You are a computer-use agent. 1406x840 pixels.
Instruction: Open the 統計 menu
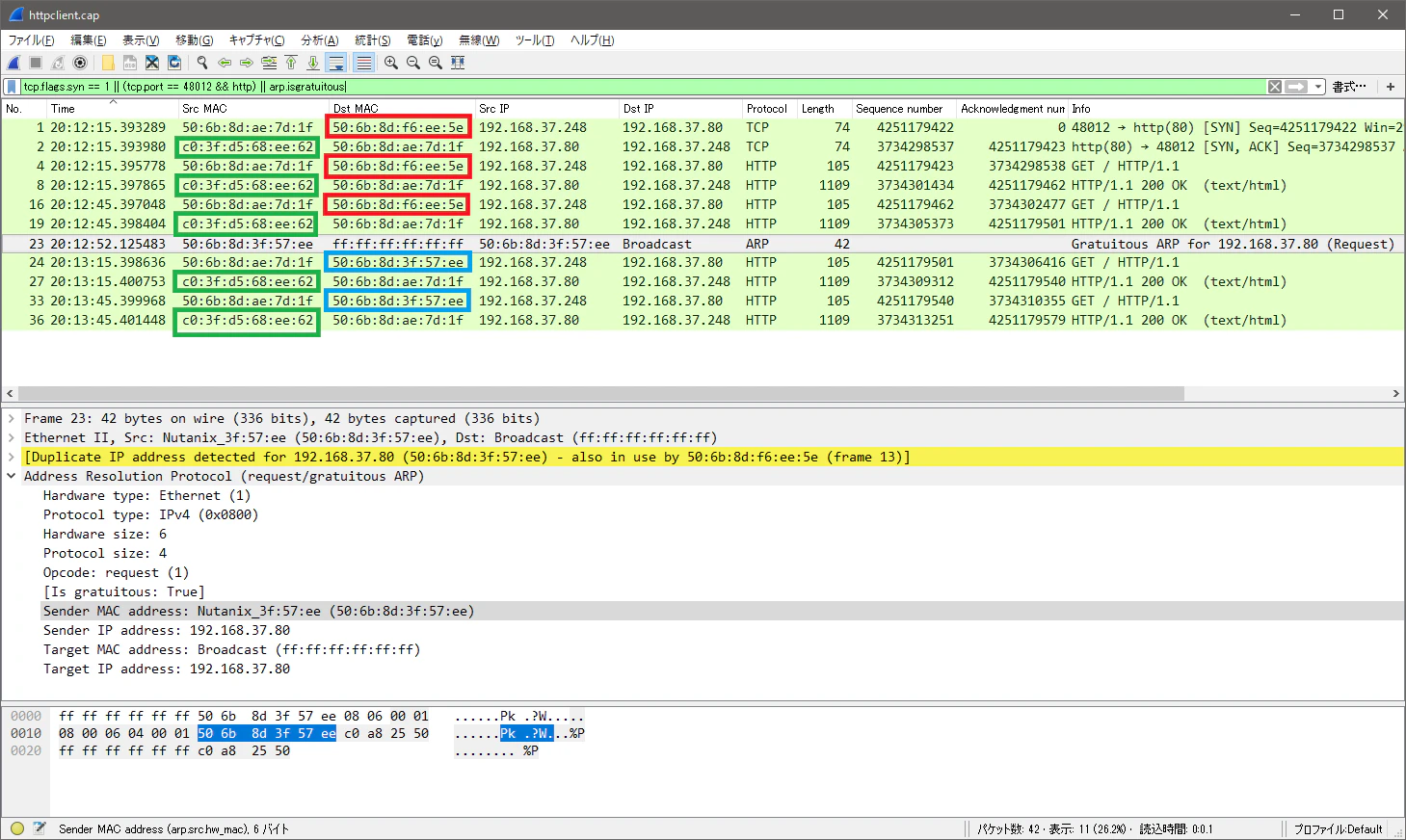[x=373, y=40]
